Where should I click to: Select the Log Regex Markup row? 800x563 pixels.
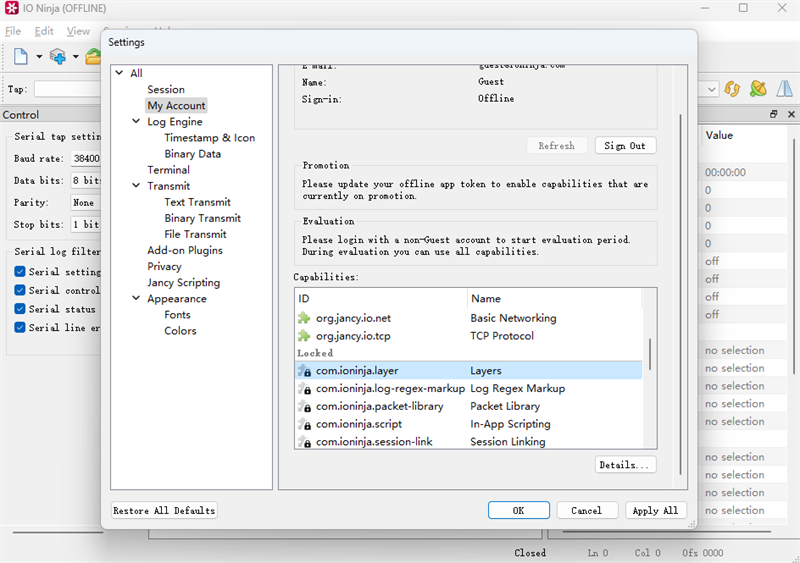tap(468, 388)
